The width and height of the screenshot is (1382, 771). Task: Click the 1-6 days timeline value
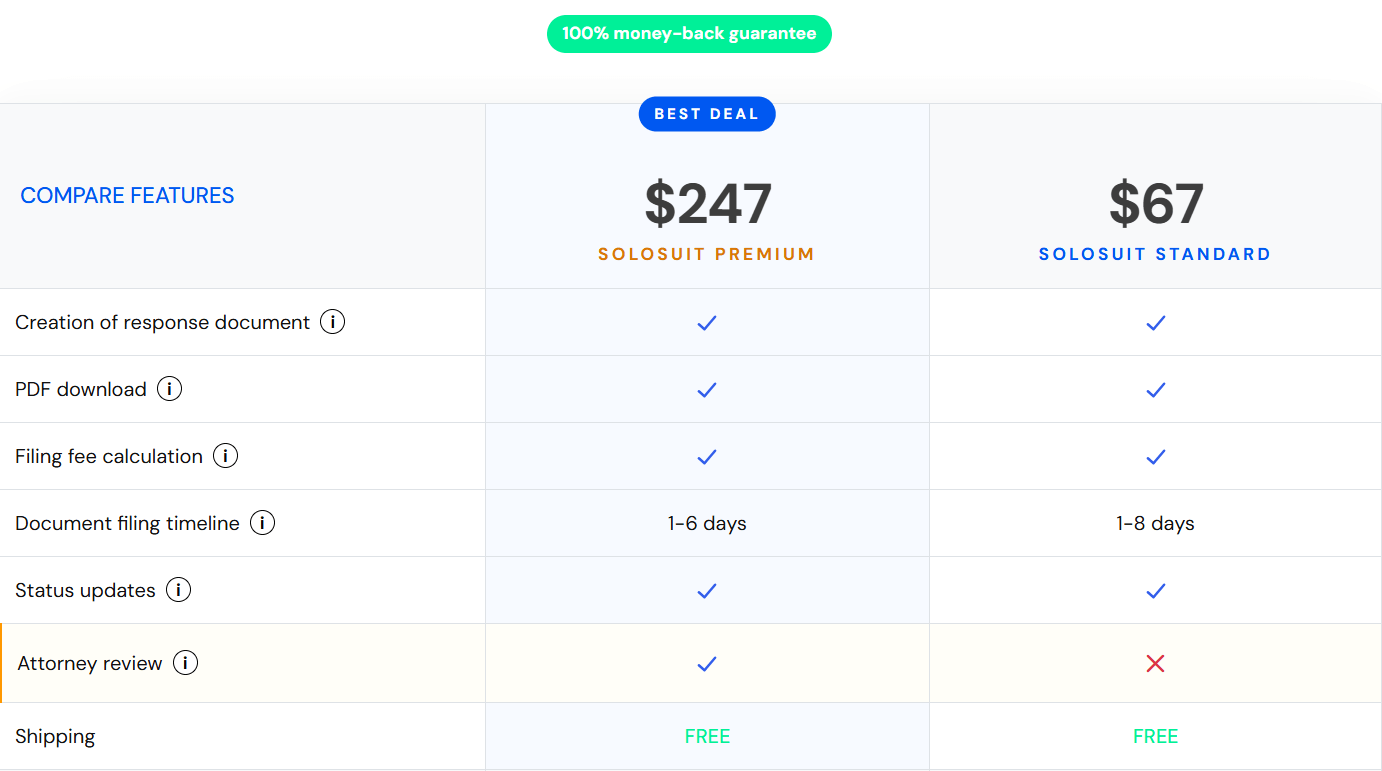[x=707, y=522]
